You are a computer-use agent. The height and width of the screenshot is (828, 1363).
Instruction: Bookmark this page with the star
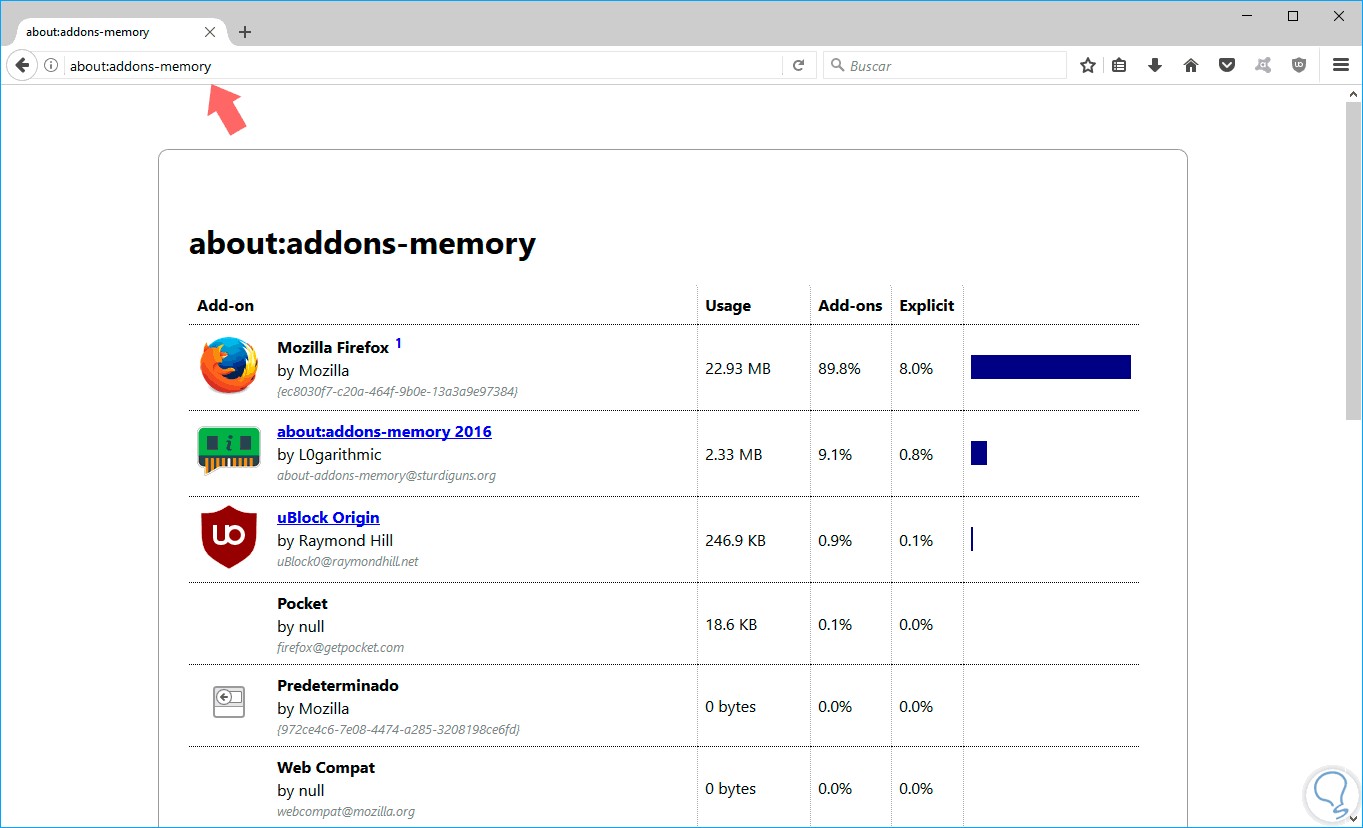tap(1088, 66)
